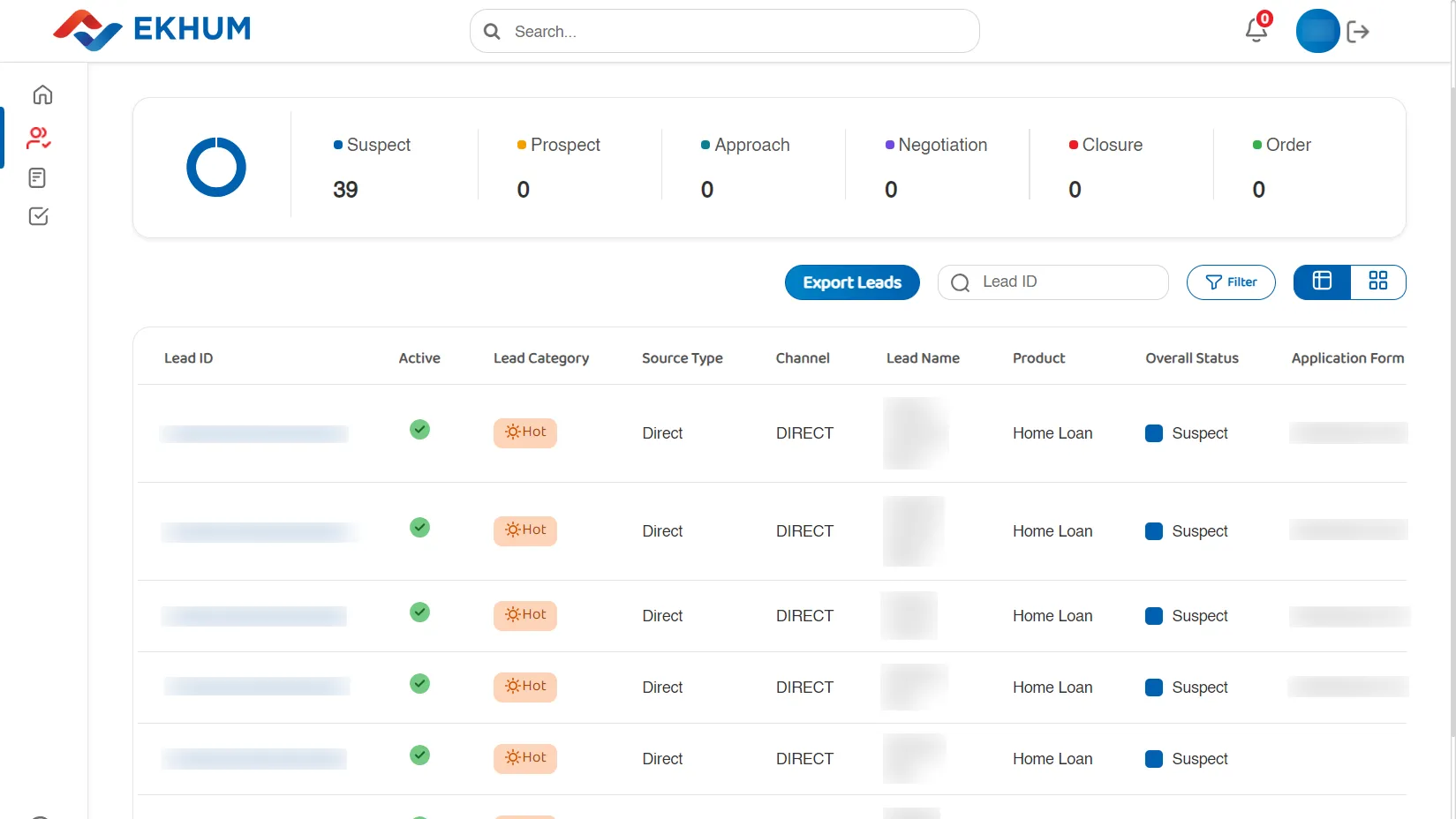Select the Order stage count
Screen dimensions: 1456x819
click(1259, 190)
